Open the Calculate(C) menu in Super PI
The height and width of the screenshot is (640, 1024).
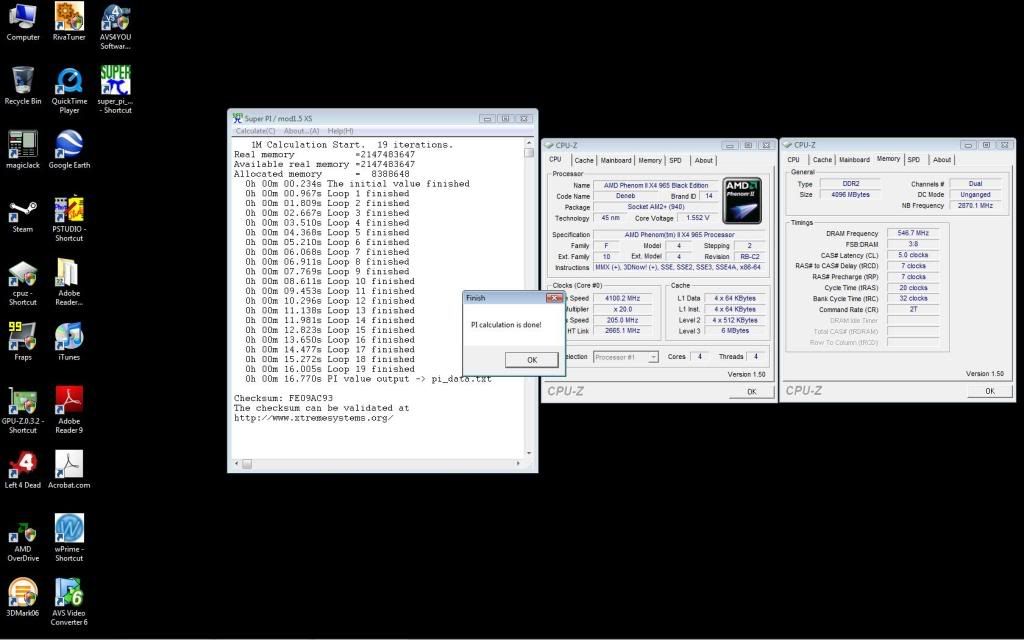(x=255, y=131)
